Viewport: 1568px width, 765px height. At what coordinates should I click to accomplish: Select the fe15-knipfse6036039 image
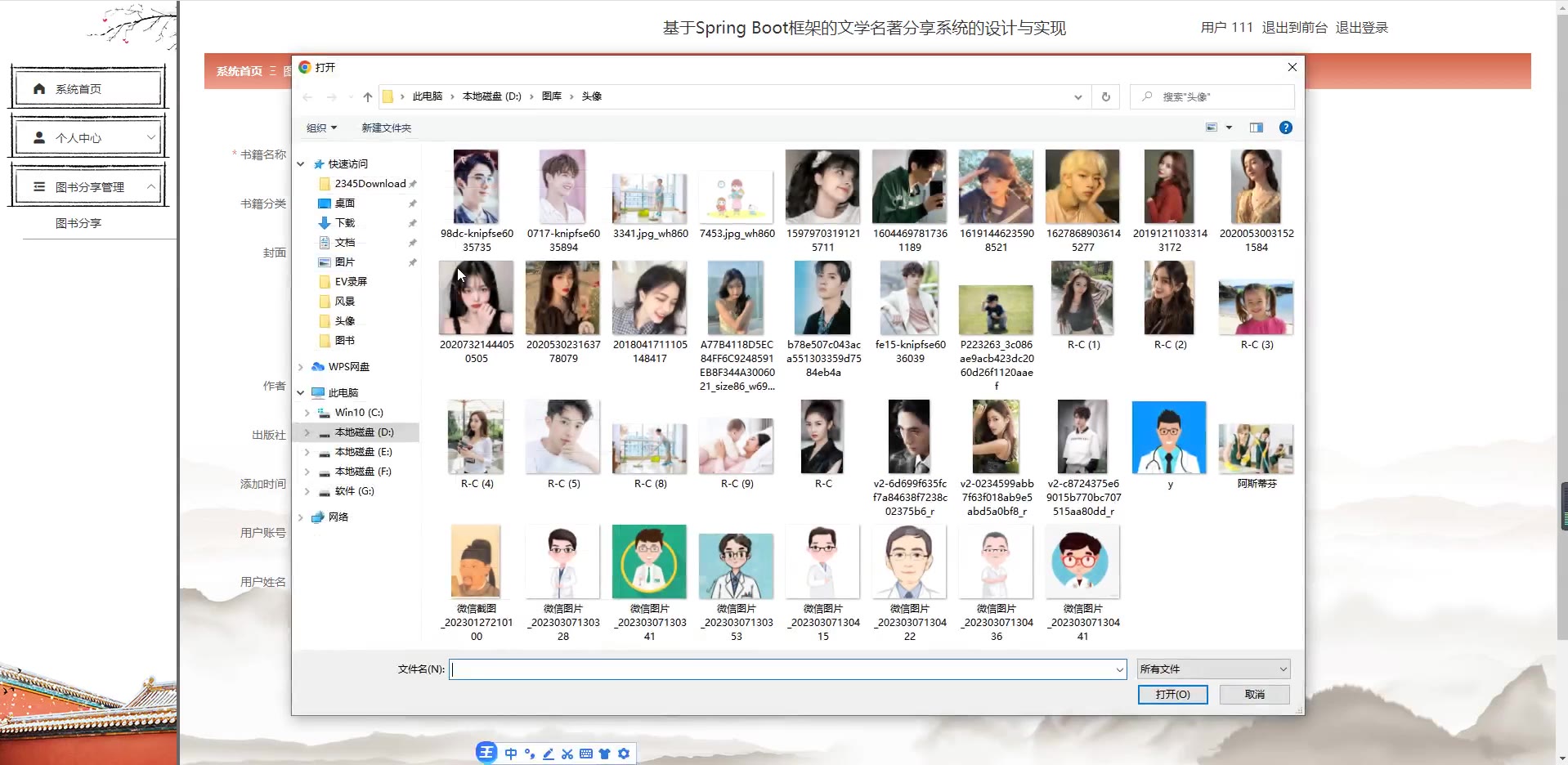point(910,313)
